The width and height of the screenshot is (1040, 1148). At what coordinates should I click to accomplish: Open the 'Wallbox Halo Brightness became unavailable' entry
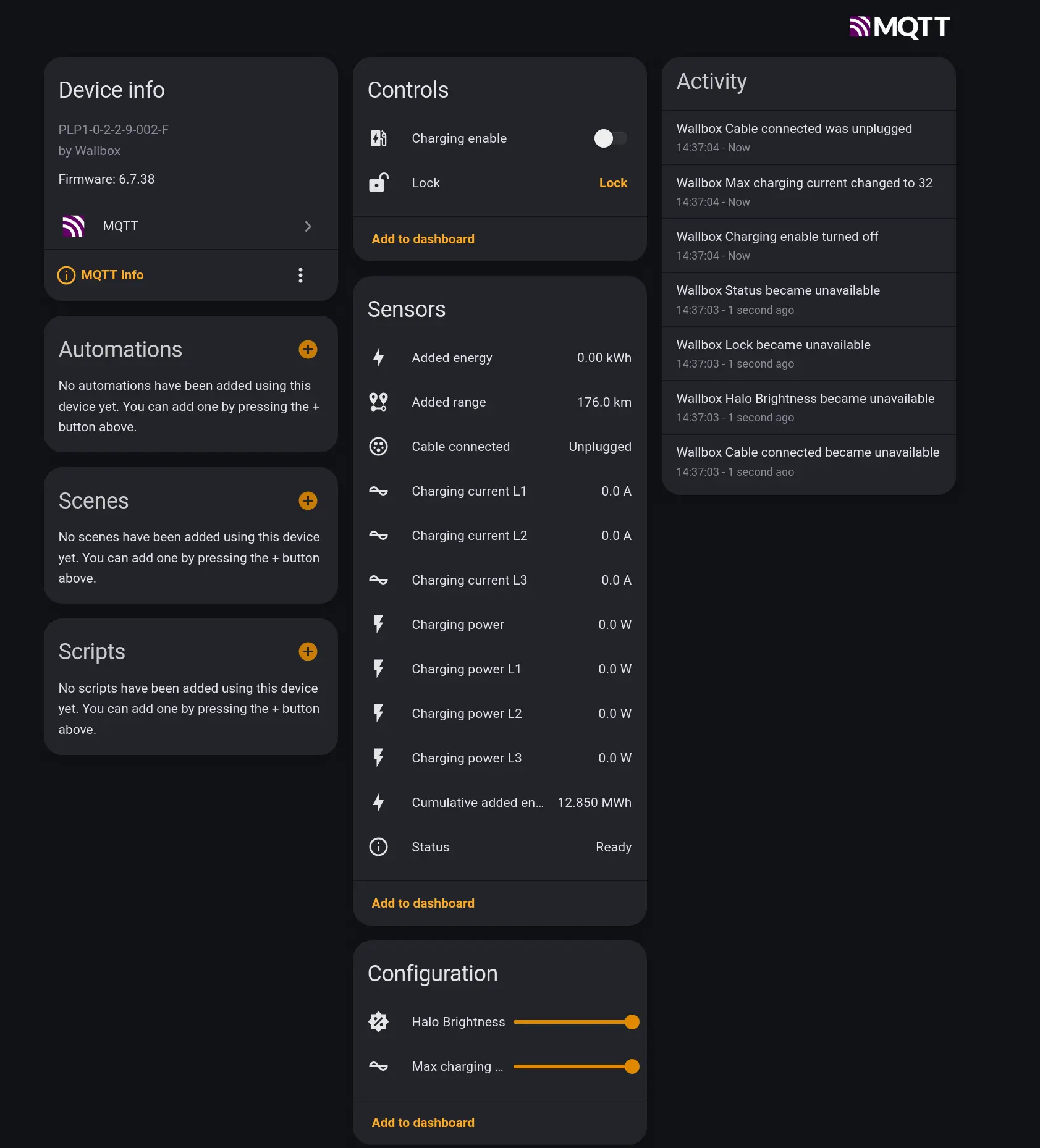[808, 407]
